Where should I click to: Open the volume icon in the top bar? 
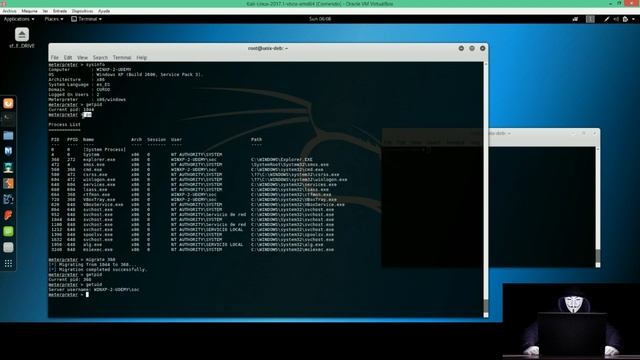tap(616, 19)
